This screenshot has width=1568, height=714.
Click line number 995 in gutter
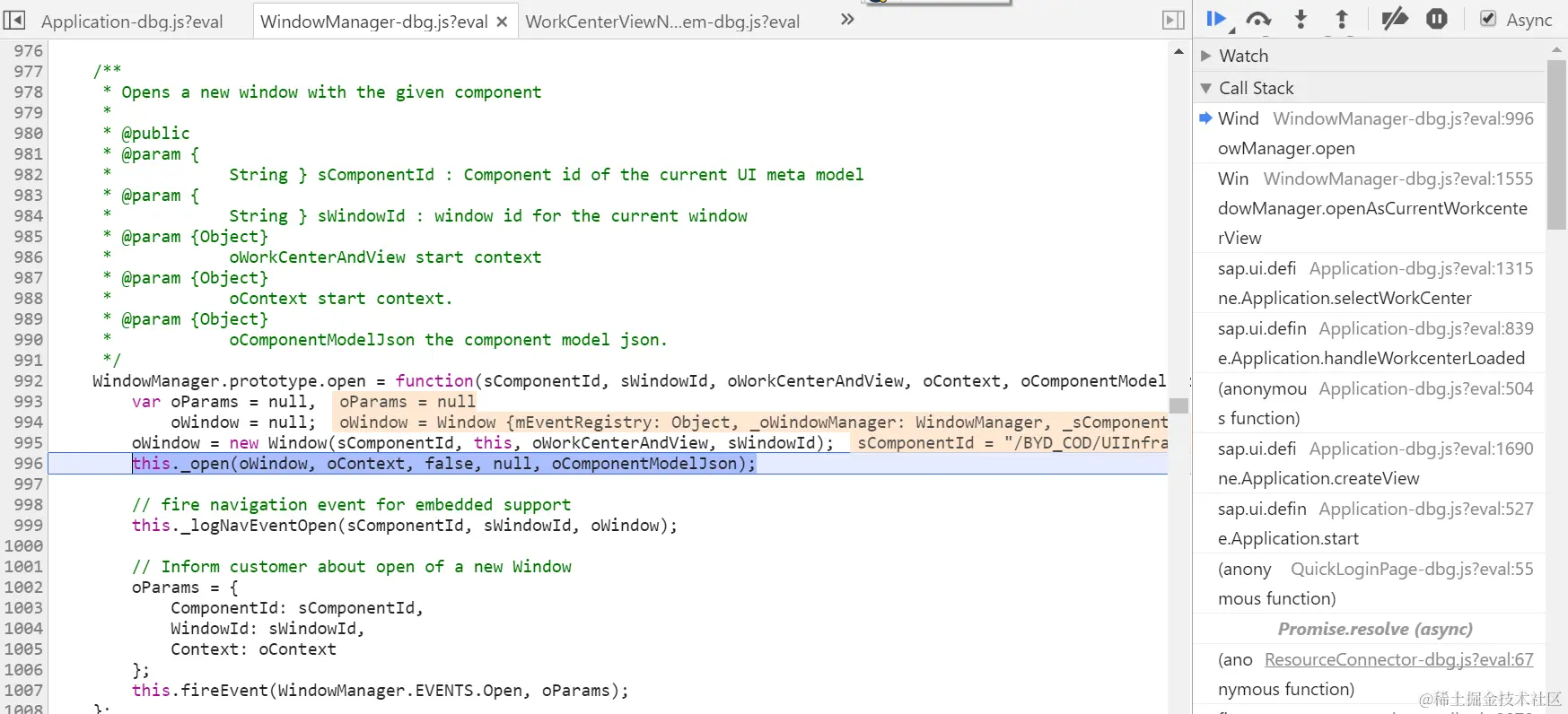27,443
